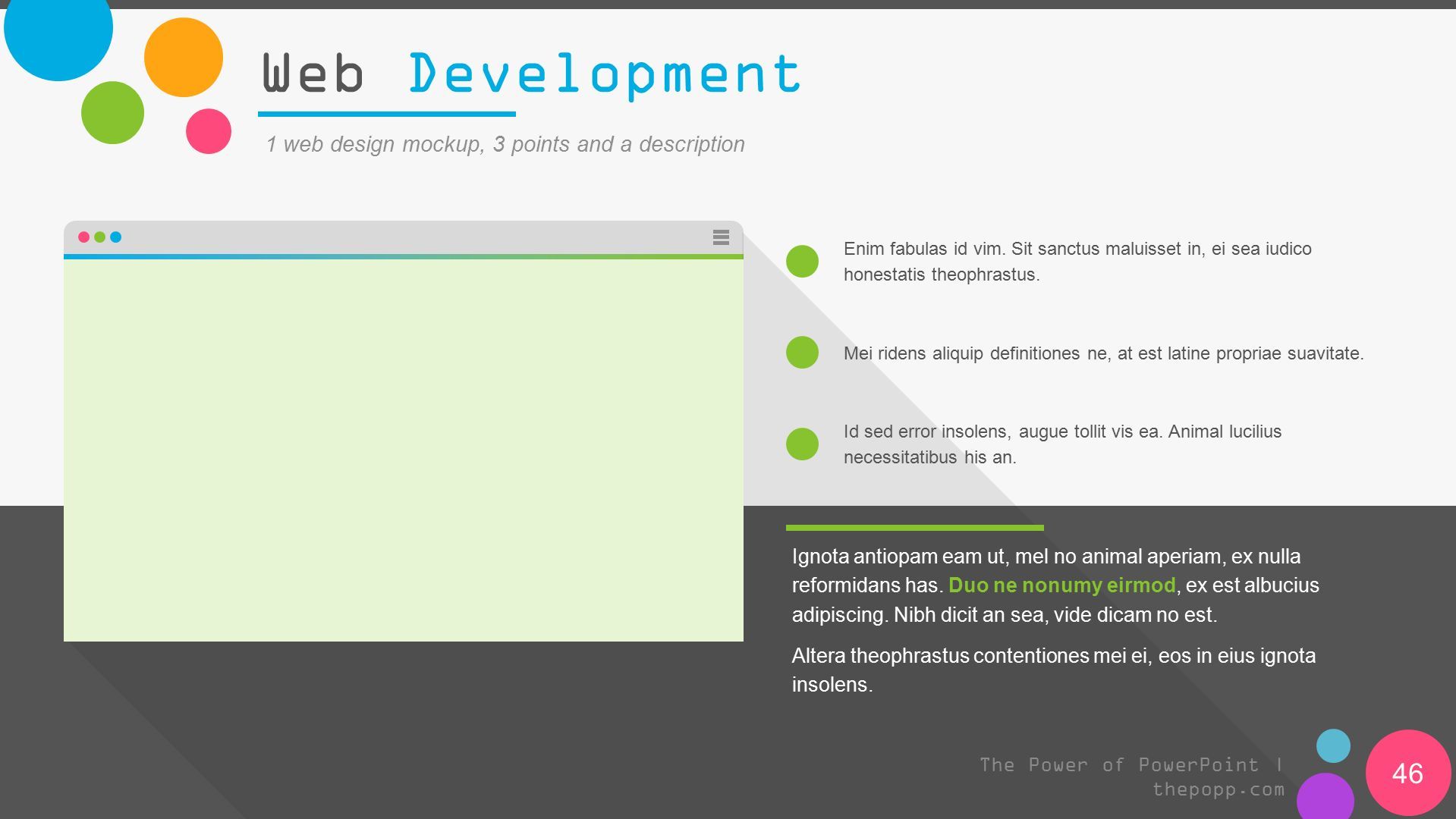Click the 'Web Development' title text
This screenshot has height=819, width=1456.
coord(531,74)
